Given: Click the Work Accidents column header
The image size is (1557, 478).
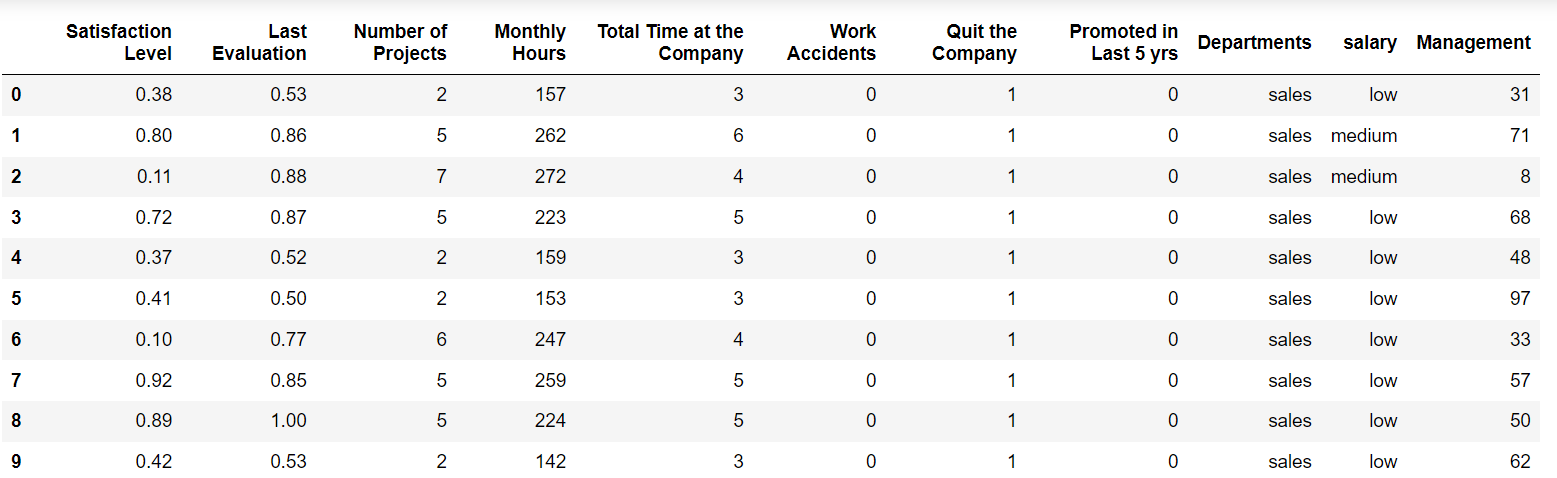Looking at the screenshot, I should click(831, 43).
